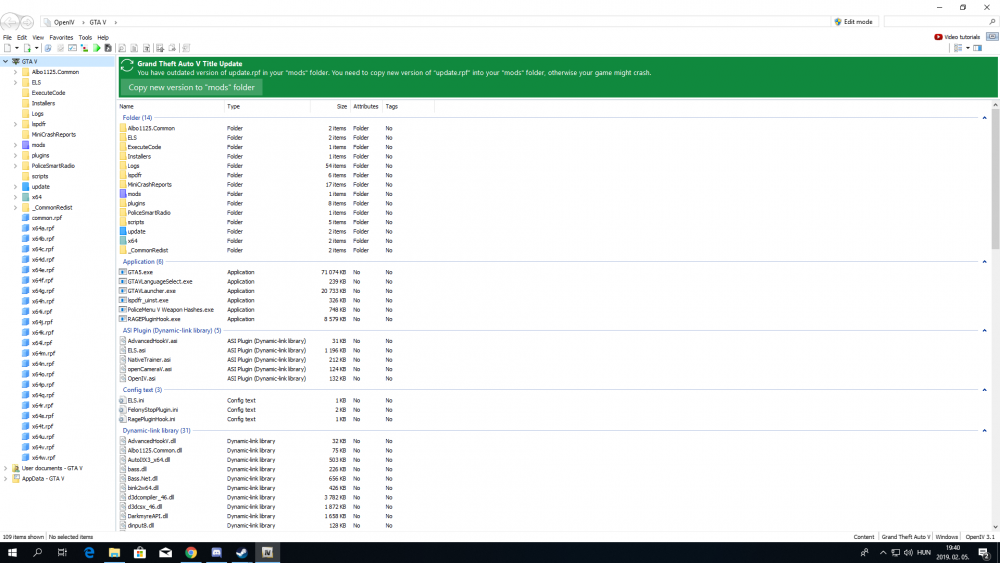Click the GTA5.exe file icon
Image resolution: width=1000 pixels, height=563 pixels.
tap(123, 272)
